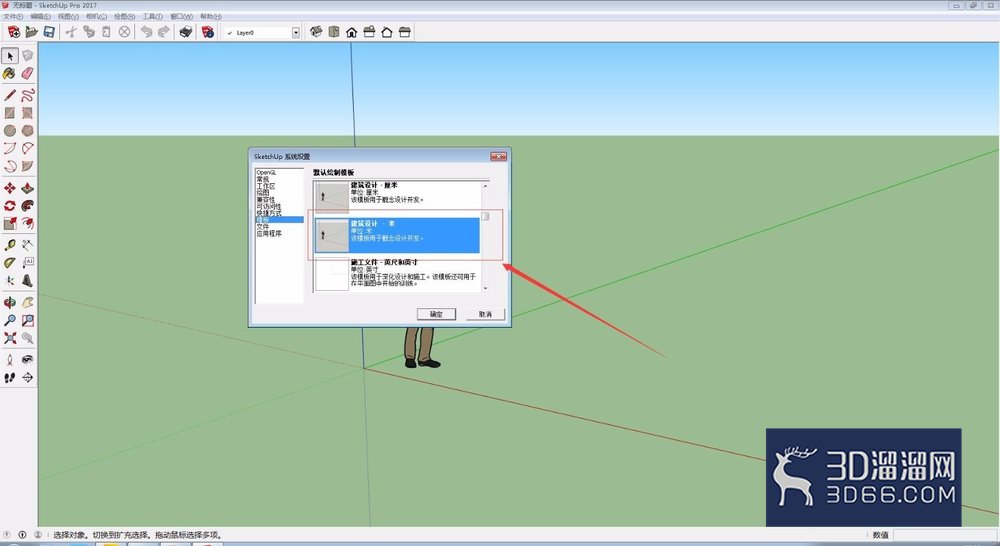This screenshot has height=546, width=1000.
Task: Activate the Orbit tool
Action: click(x=10, y=302)
